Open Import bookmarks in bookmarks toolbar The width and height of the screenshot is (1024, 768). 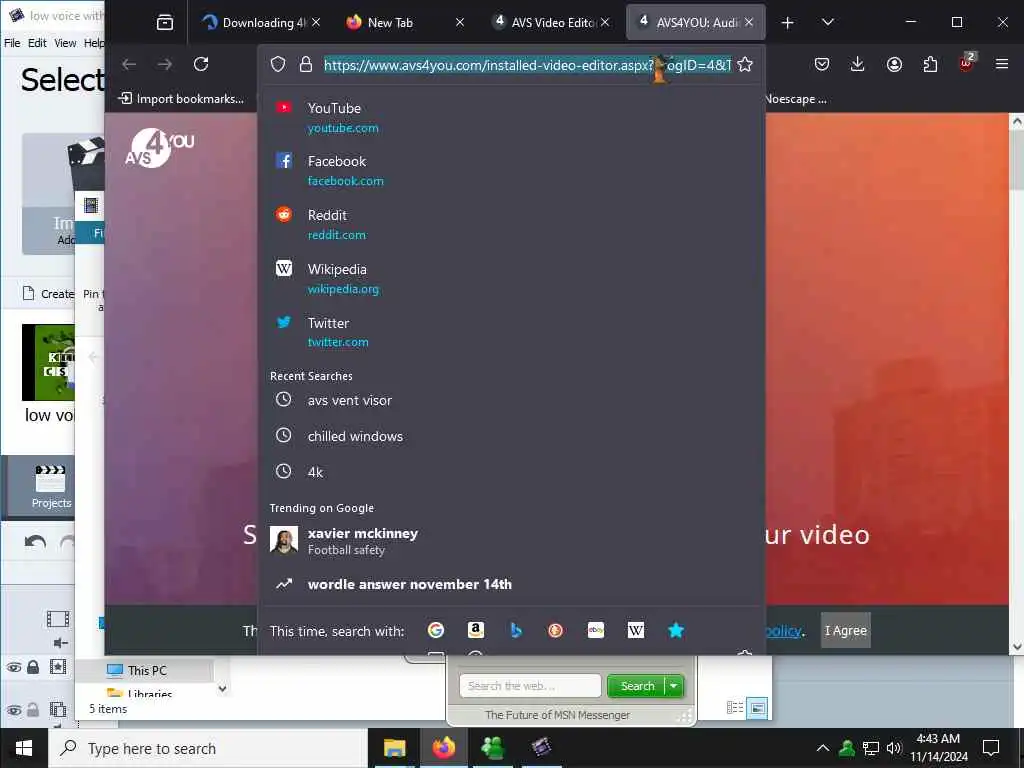181,99
